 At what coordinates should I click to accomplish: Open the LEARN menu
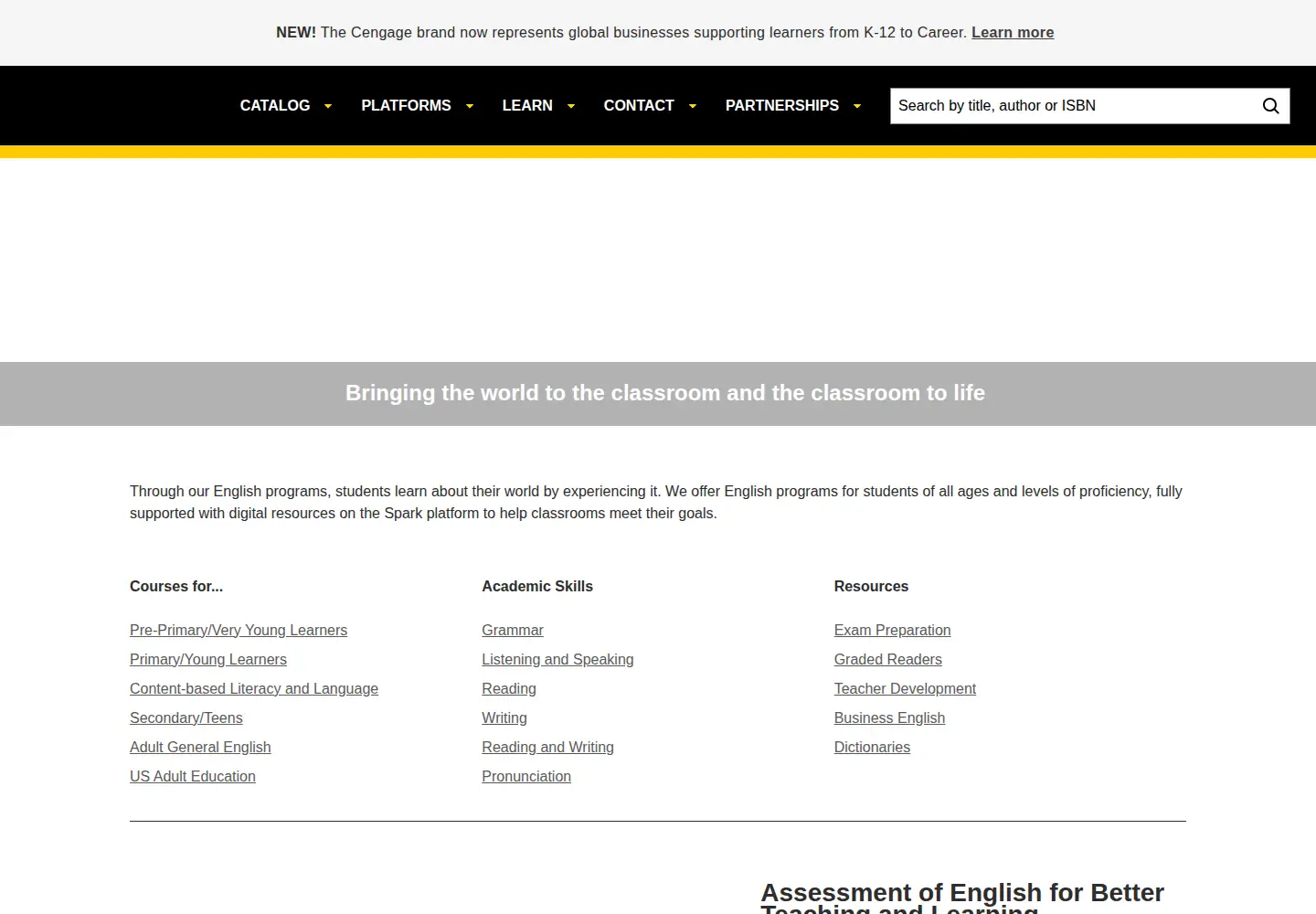[527, 106]
